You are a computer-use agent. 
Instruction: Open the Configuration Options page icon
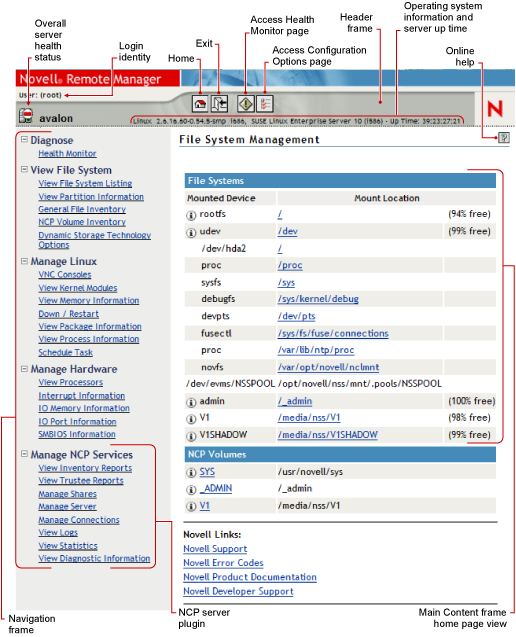(x=265, y=104)
